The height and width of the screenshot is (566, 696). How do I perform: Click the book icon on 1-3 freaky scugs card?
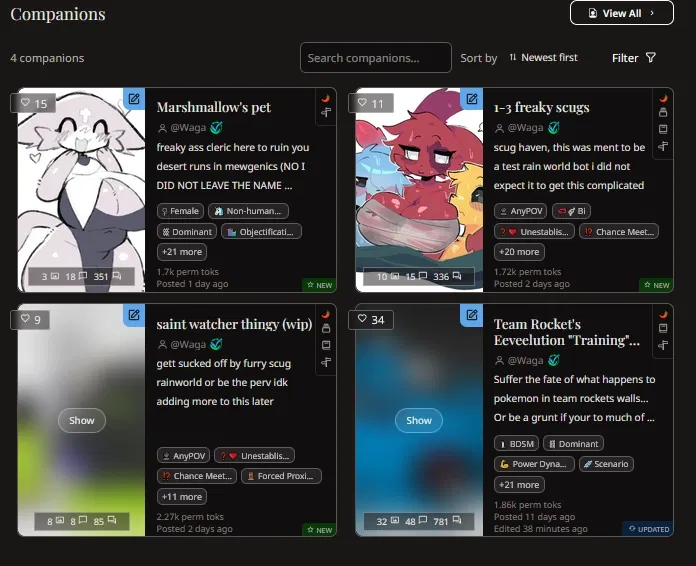663,129
